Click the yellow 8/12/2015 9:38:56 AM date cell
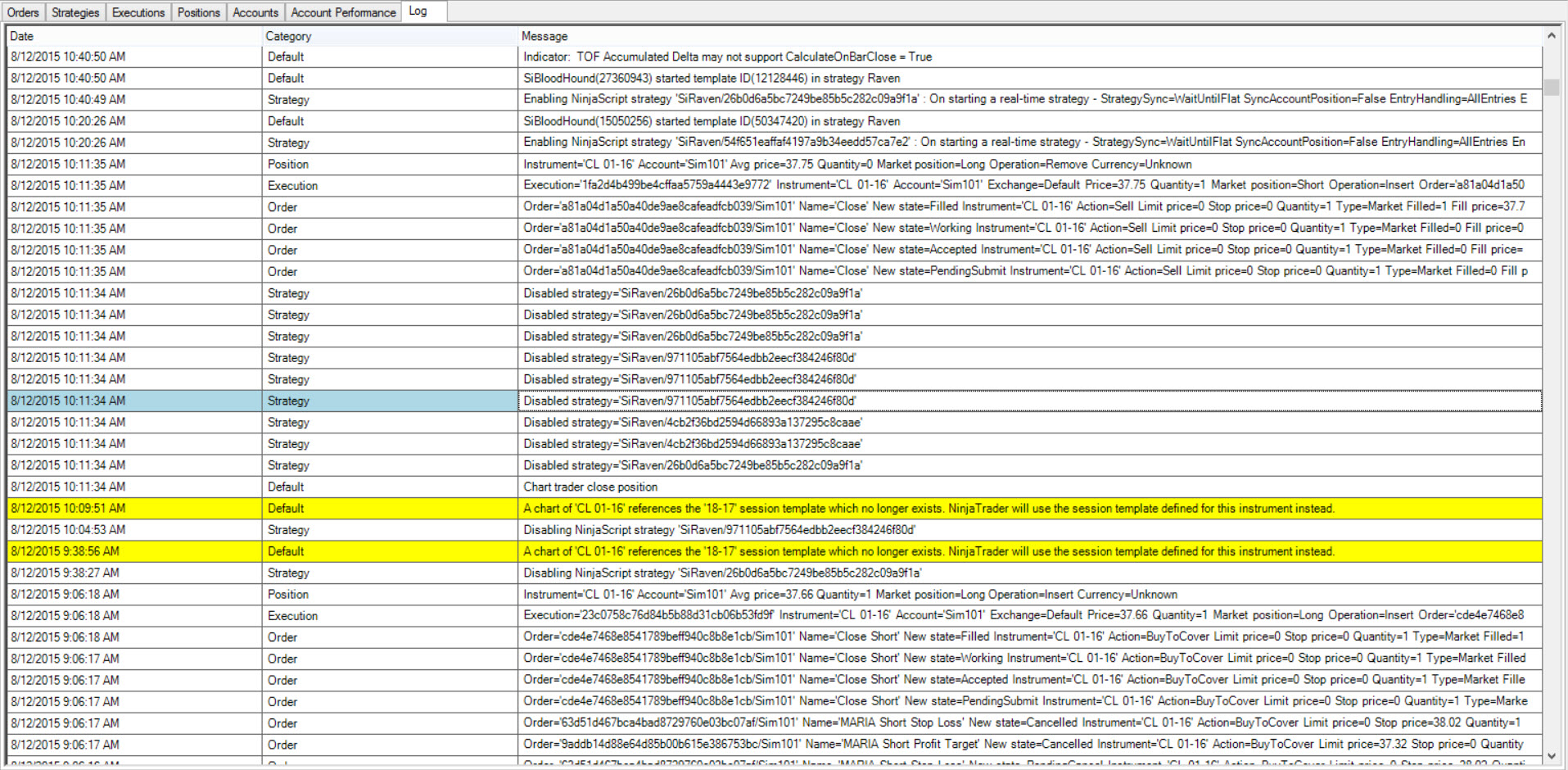The image size is (1568, 770). pyautogui.click(x=134, y=551)
